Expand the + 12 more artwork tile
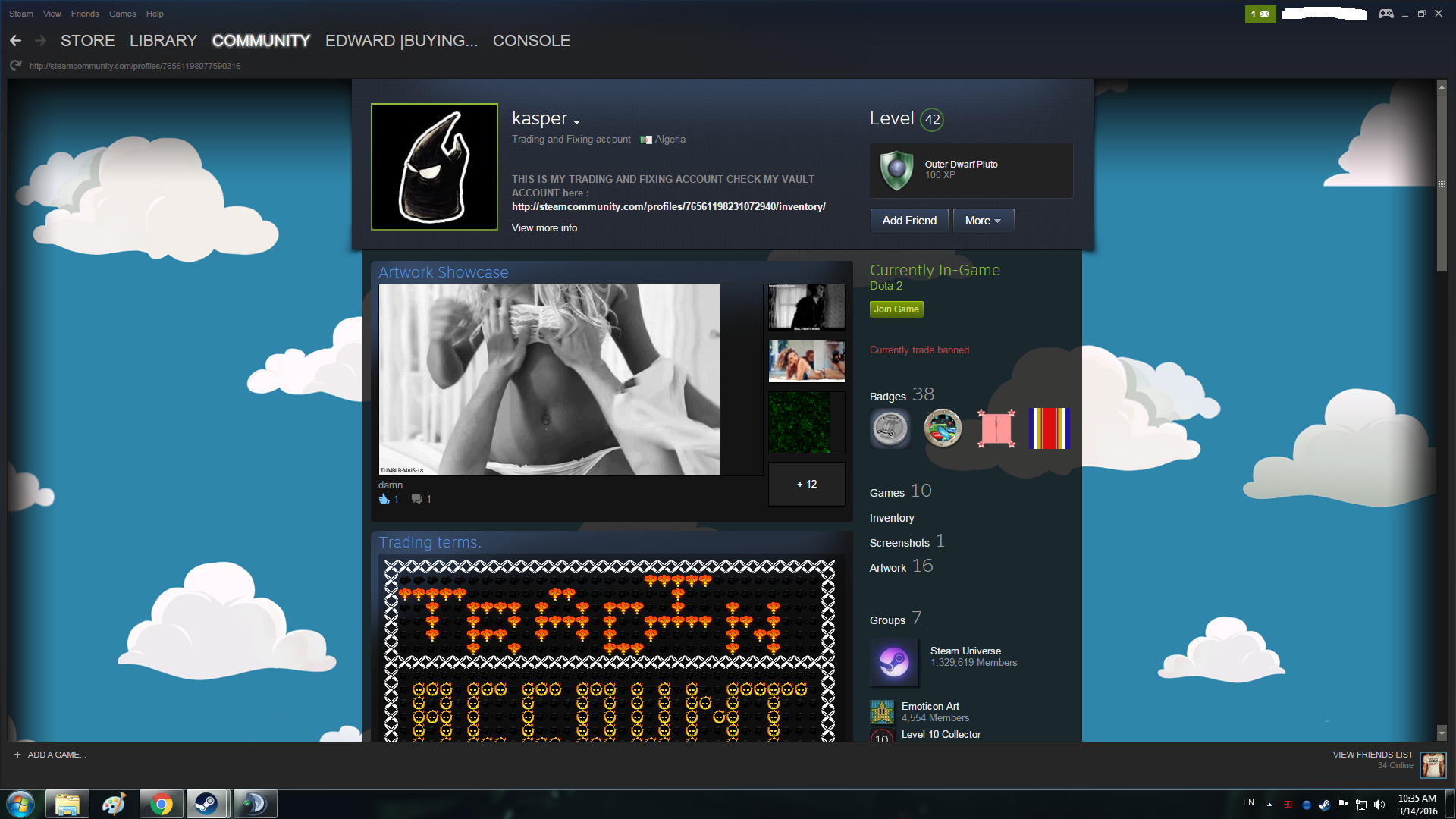Screen dimensions: 1456x819 pyautogui.click(x=806, y=484)
